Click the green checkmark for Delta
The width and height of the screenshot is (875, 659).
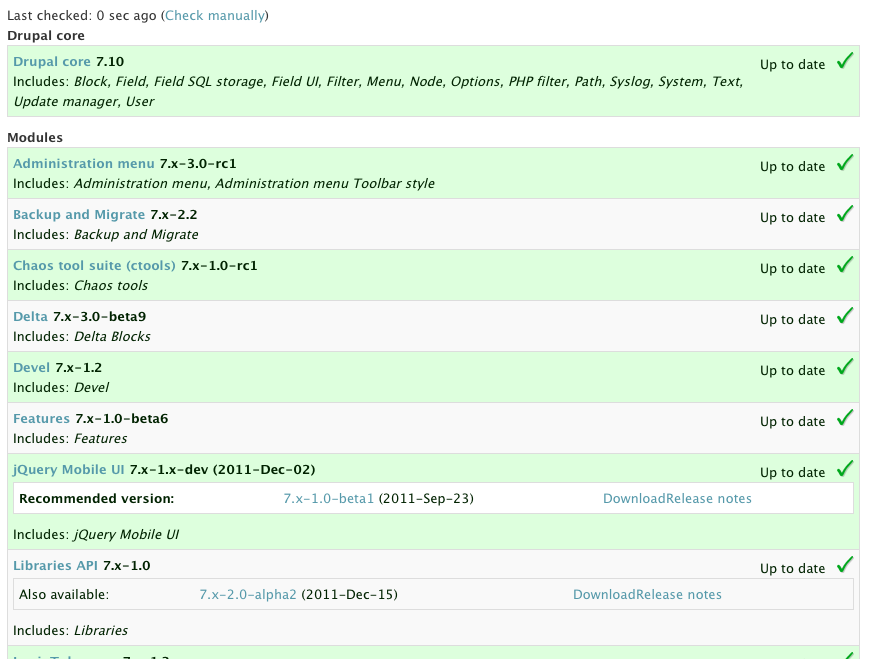pyautogui.click(x=845, y=315)
